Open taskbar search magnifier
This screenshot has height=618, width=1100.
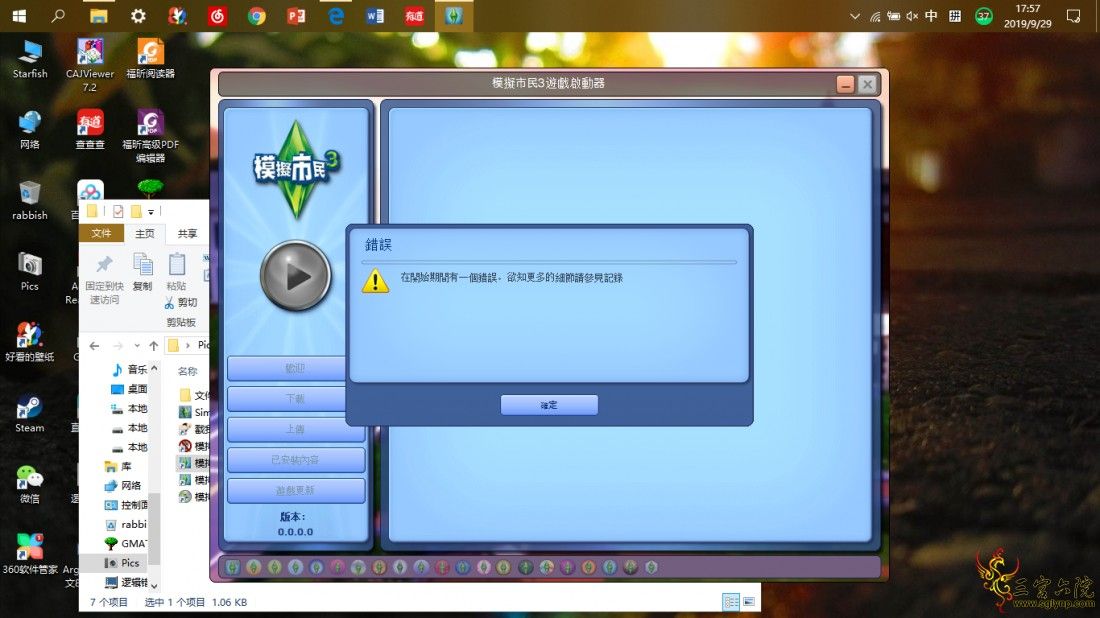(58, 16)
